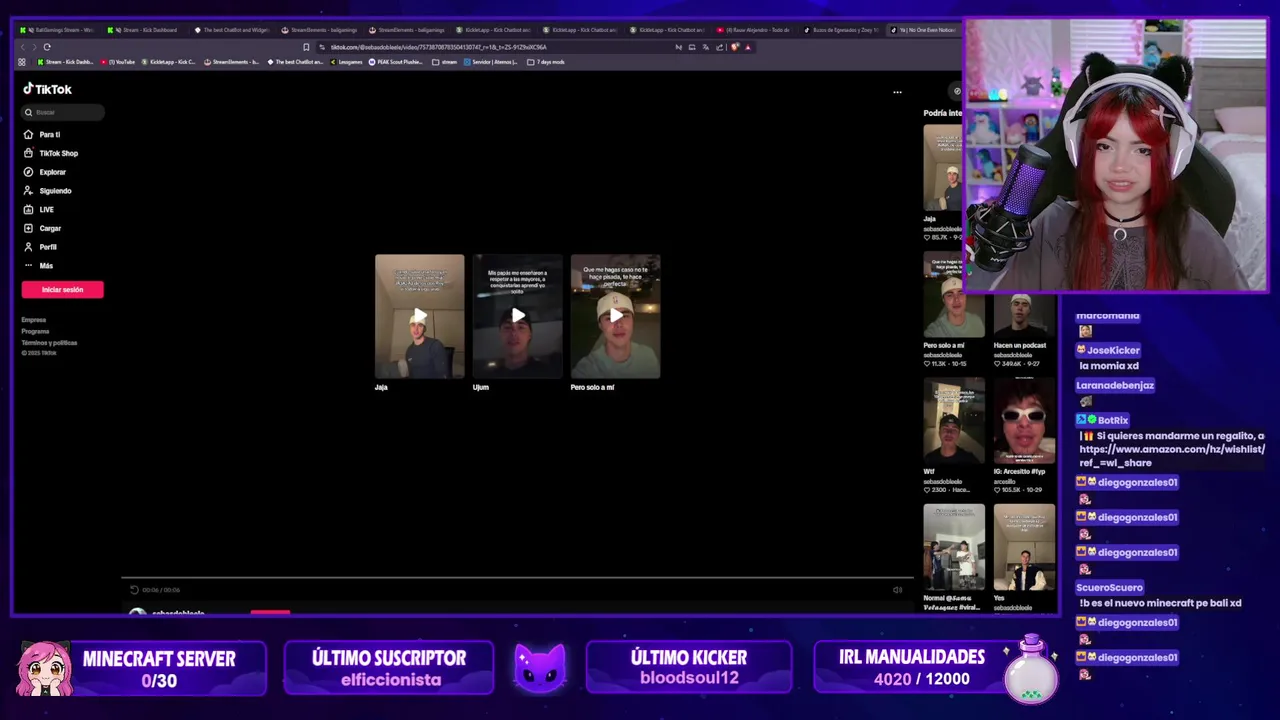Image resolution: width=1280 pixels, height=720 pixels.
Task: Click Laranadebenjaz's username in chat
Action: pos(1115,385)
